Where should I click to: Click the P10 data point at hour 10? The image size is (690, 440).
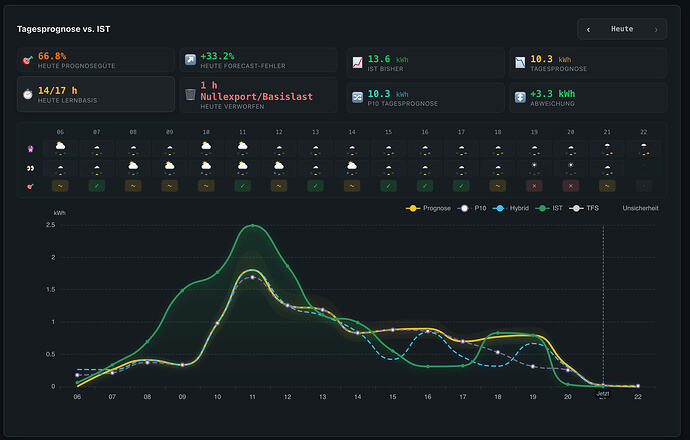pos(217,323)
